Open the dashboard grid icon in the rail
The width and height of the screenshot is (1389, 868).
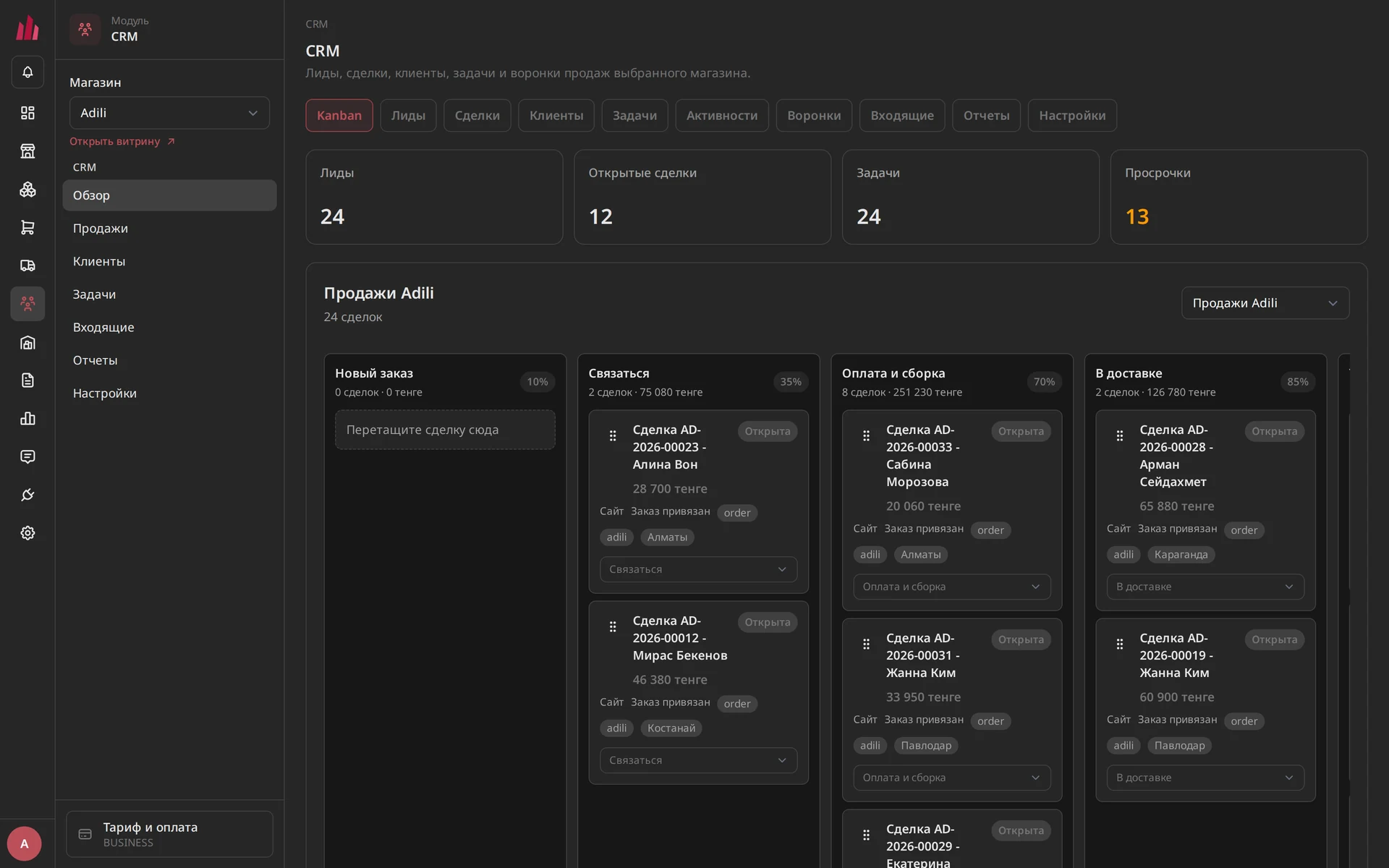tap(27, 113)
